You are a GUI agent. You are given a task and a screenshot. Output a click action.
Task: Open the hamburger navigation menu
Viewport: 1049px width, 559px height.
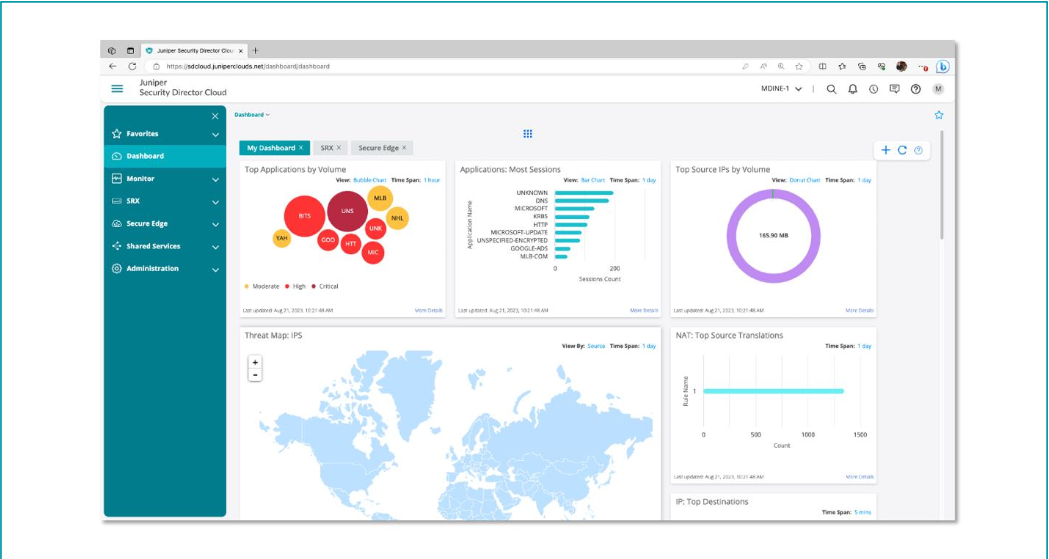(x=117, y=89)
